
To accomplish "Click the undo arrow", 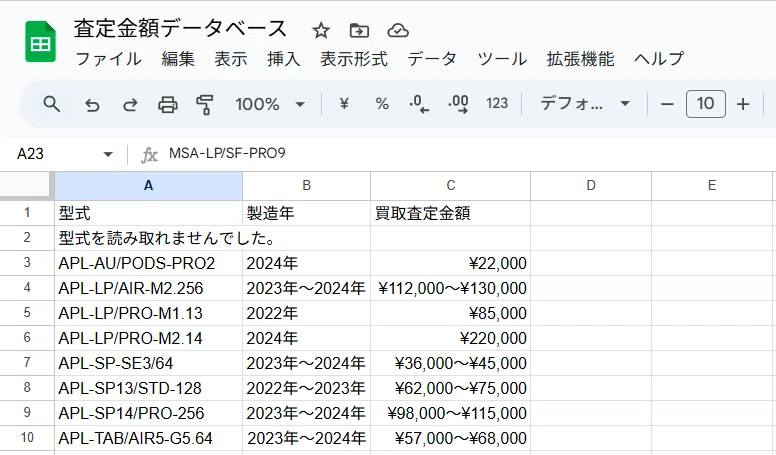I will pos(92,104).
